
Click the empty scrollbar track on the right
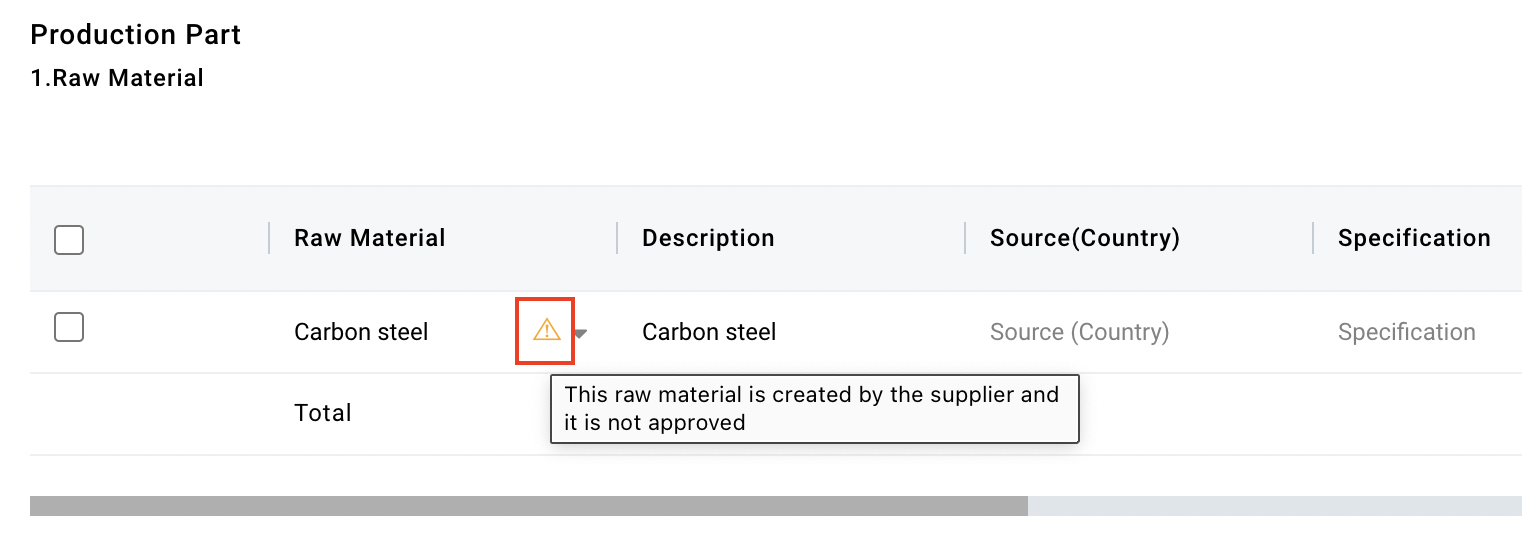pos(1274,506)
